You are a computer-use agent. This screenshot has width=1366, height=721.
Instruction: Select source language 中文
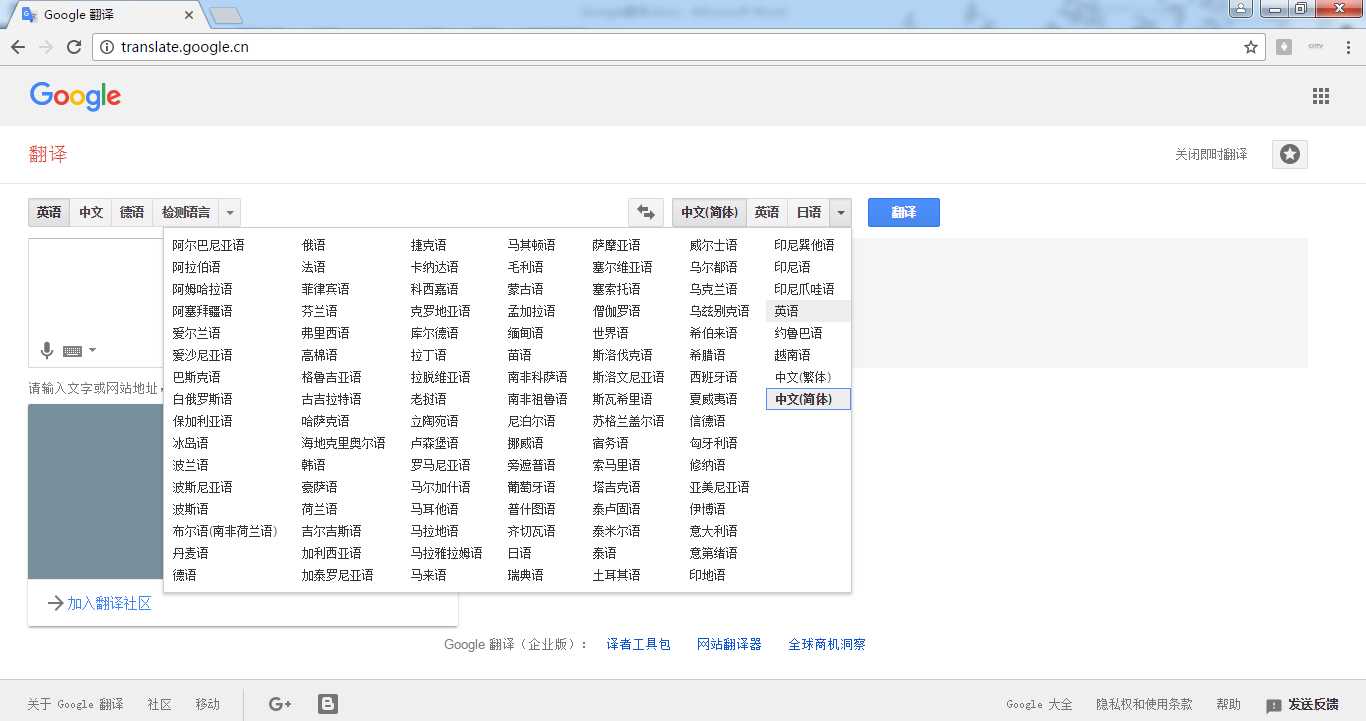[x=91, y=212]
